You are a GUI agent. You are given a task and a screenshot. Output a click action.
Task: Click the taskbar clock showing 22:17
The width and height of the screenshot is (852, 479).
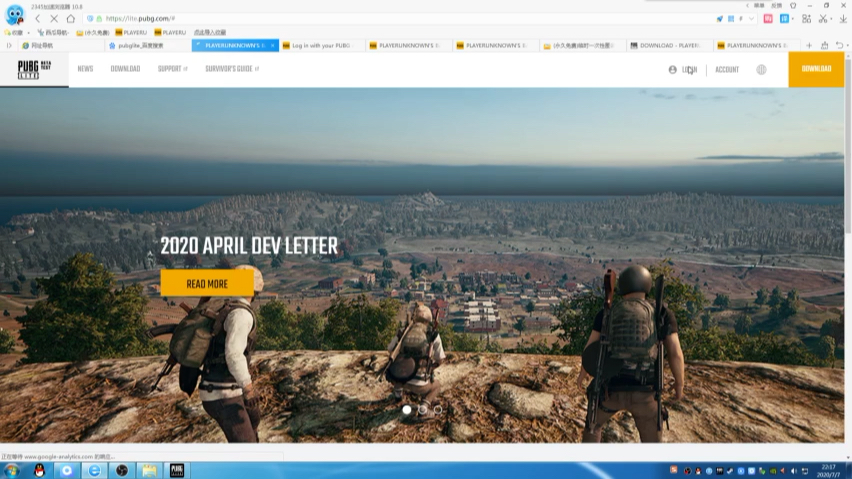coord(828,471)
